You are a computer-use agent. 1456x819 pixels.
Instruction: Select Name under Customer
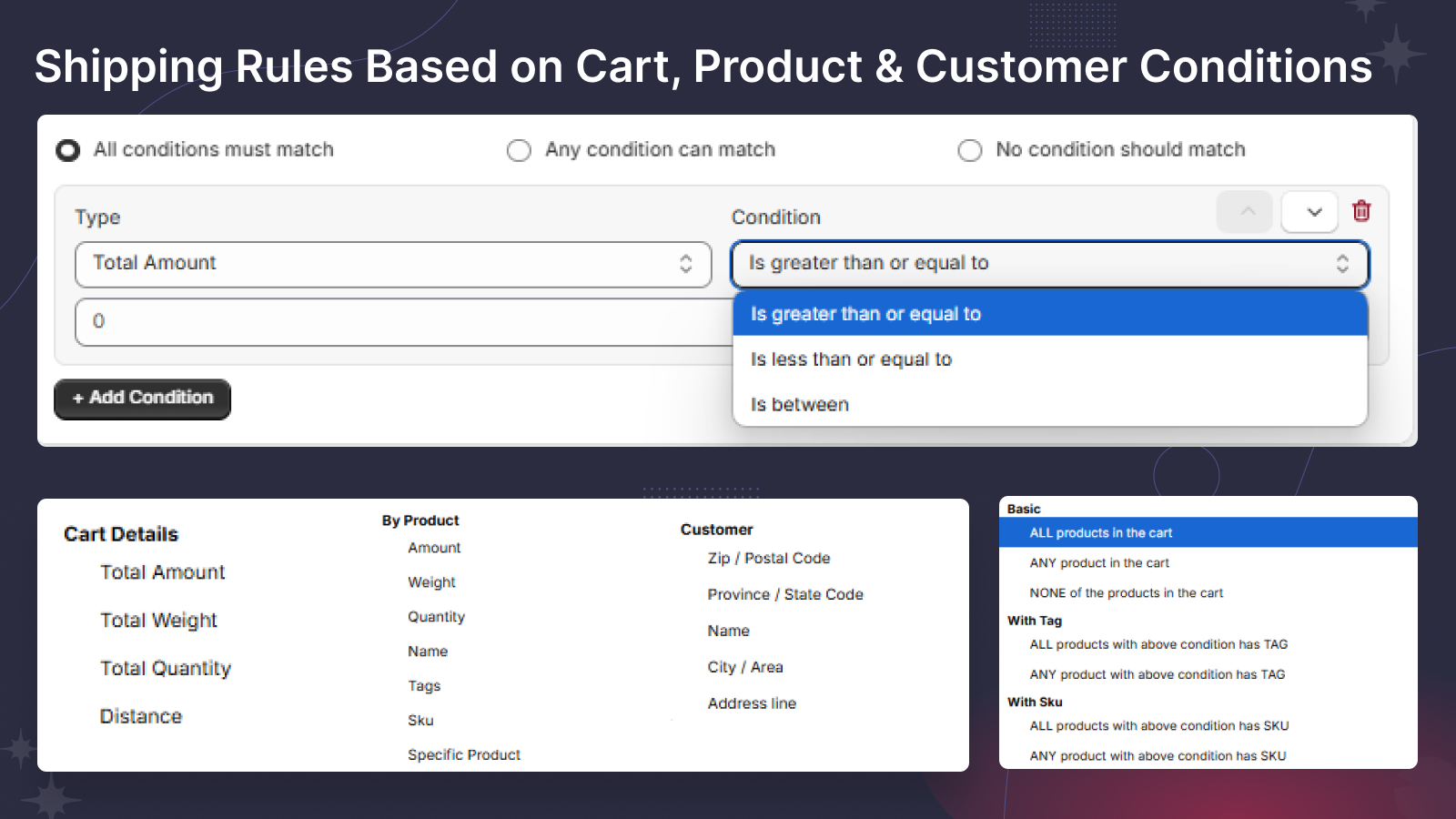(x=728, y=632)
